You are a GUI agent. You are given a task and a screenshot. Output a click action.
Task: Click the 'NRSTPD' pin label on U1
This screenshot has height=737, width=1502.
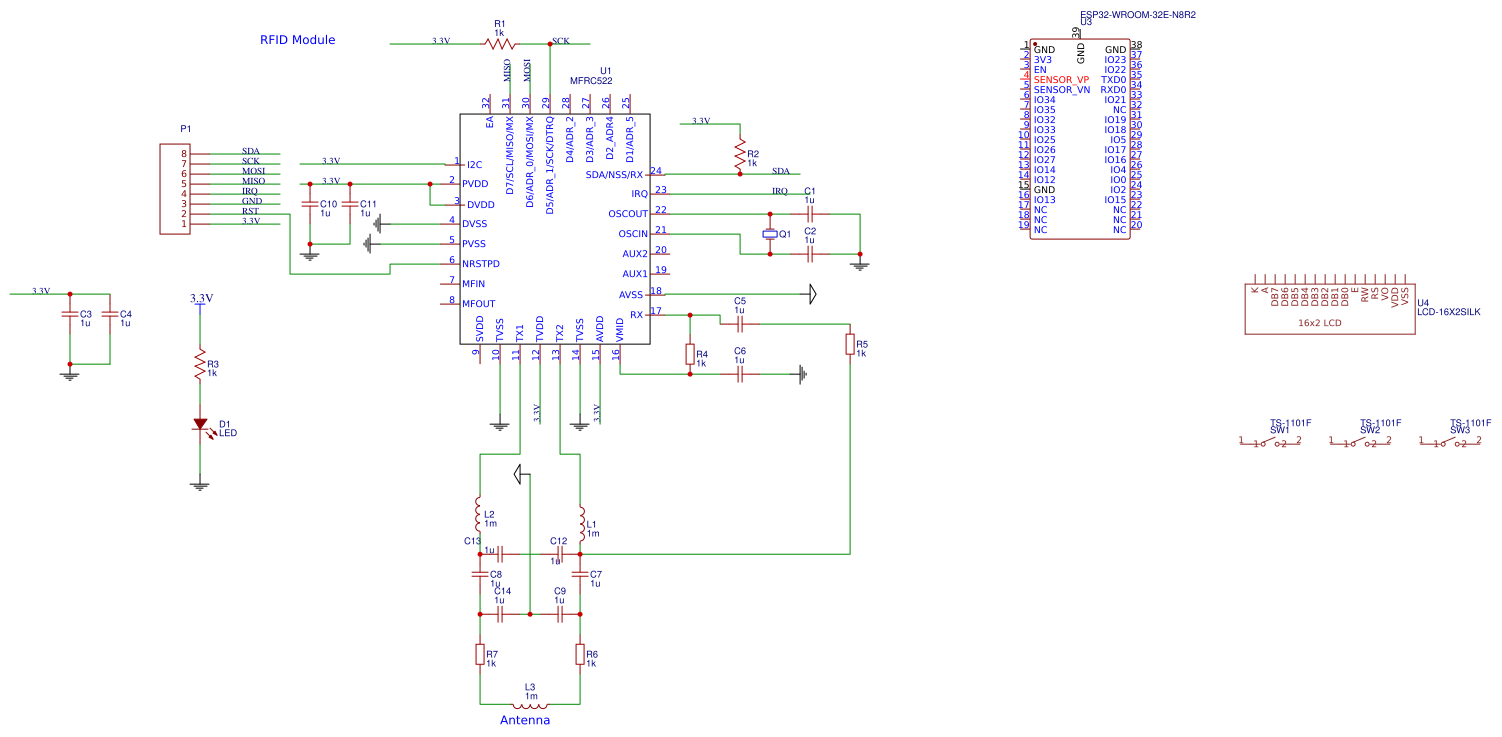pyautogui.click(x=481, y=264)
